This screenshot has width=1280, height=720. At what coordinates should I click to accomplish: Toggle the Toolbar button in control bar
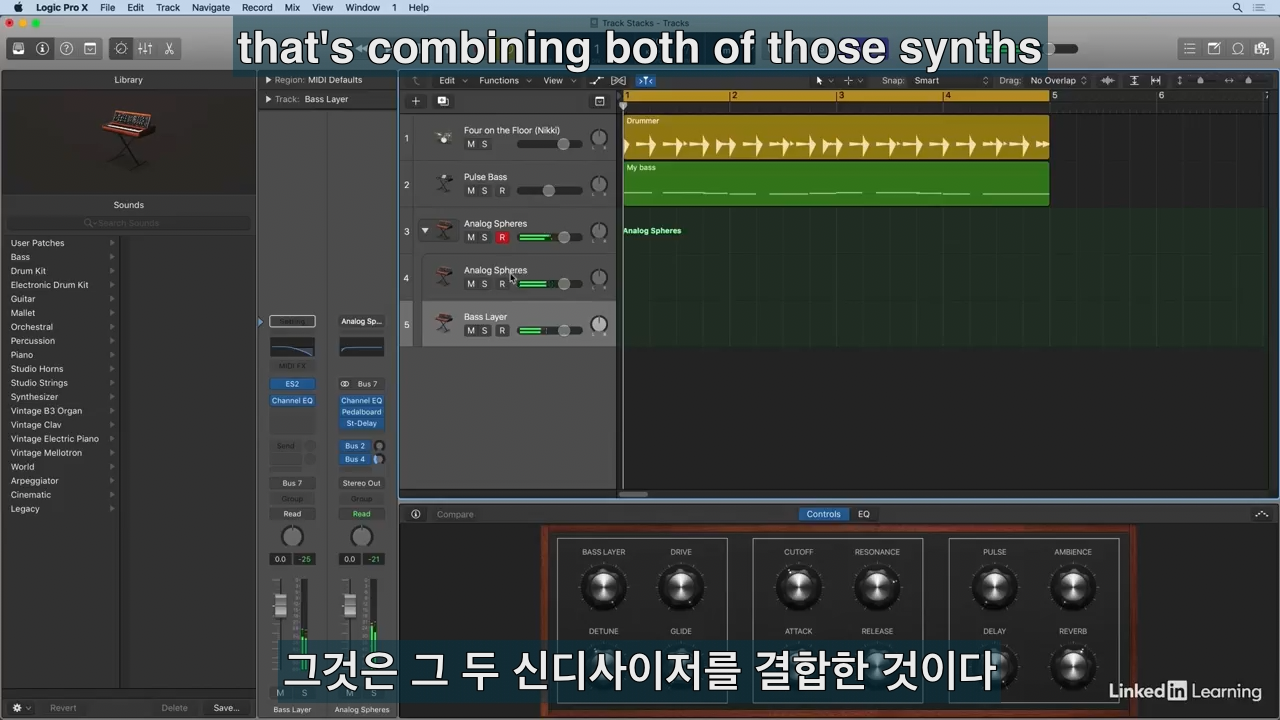coord(90,48)
